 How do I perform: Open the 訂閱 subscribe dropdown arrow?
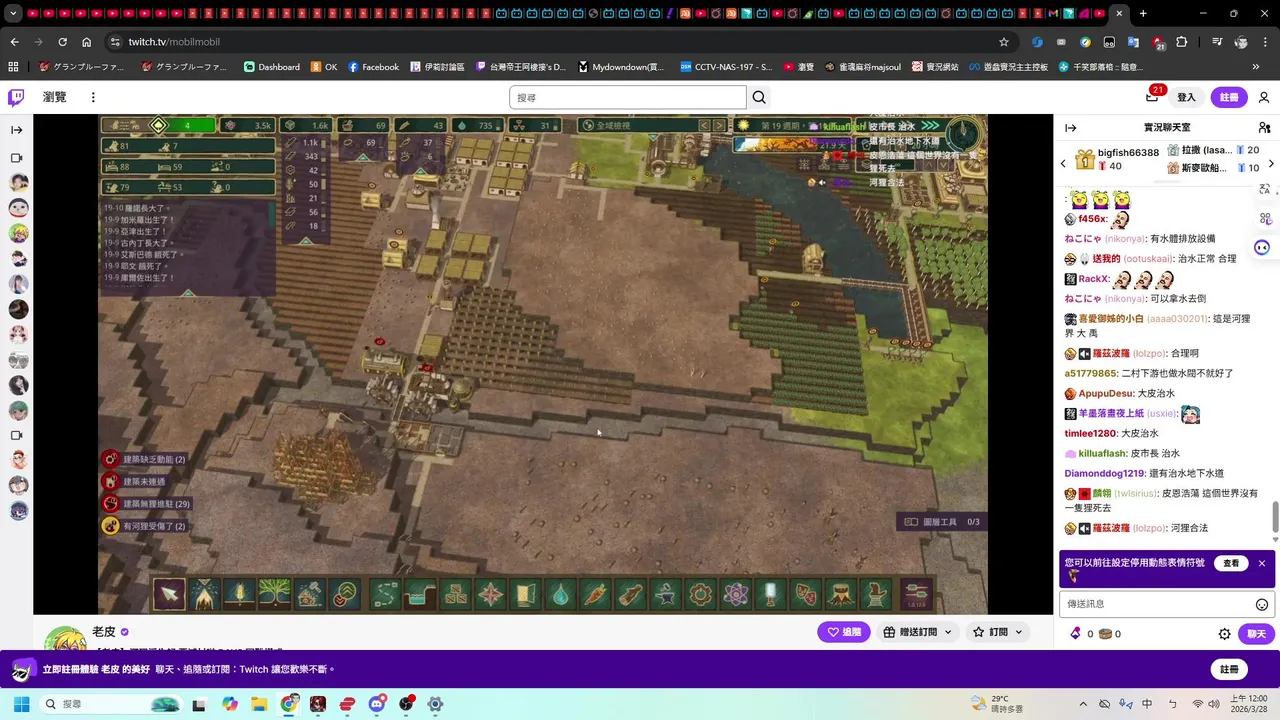coord(1019,632)
